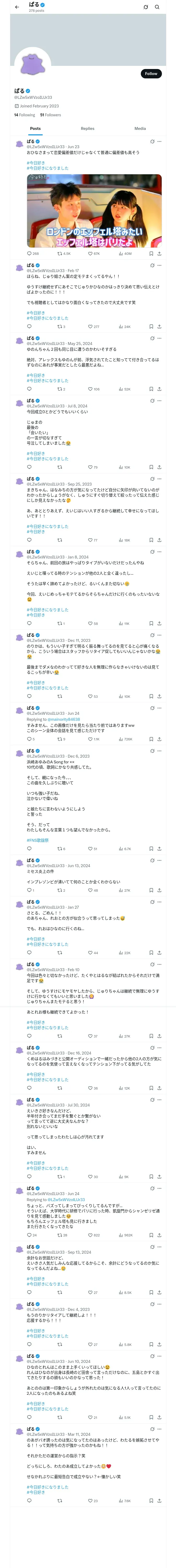This screenshot has height=1568, width=176.
Task: Switch to the Replies tab
Action: coord(87,128)
